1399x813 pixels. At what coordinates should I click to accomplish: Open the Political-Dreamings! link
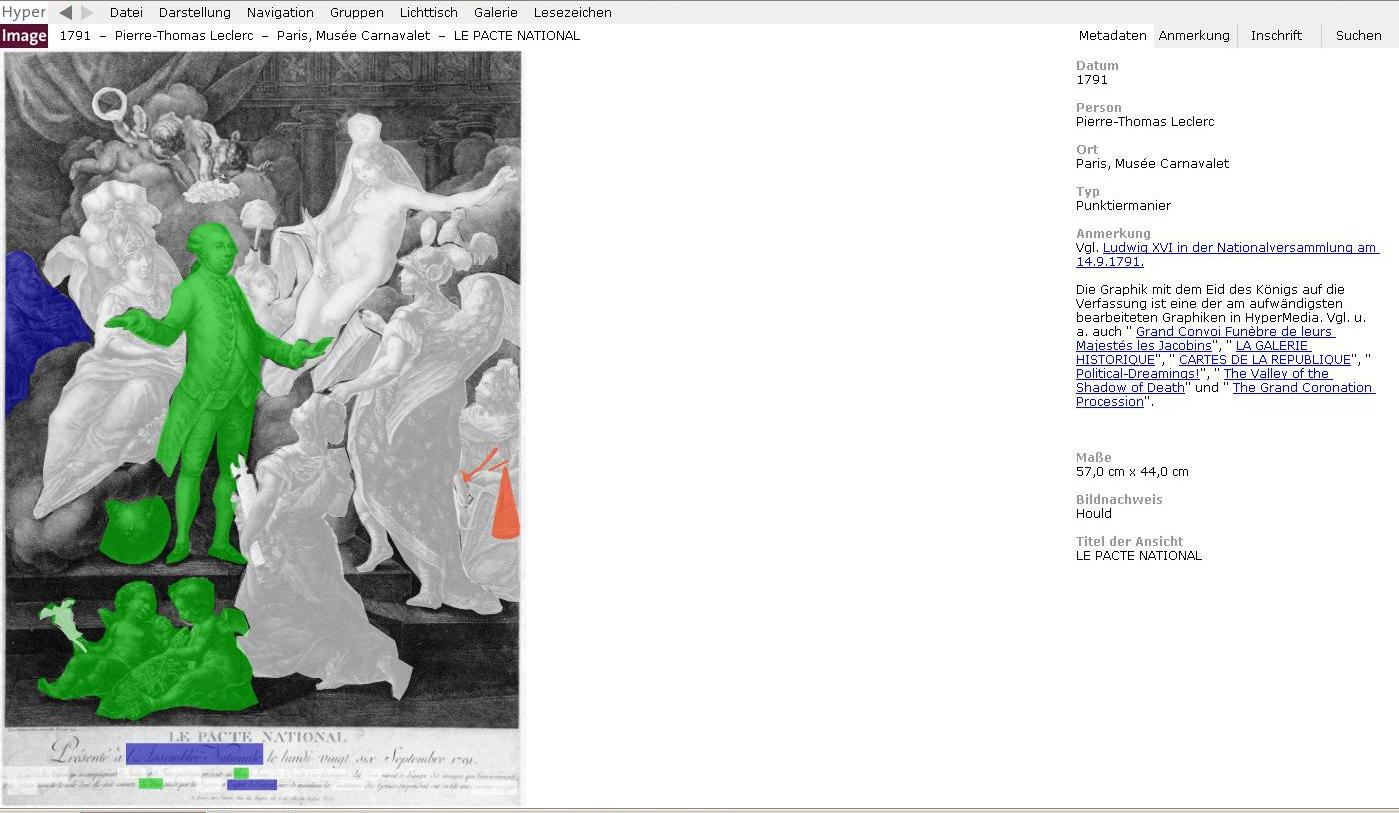coord(1137,373)
